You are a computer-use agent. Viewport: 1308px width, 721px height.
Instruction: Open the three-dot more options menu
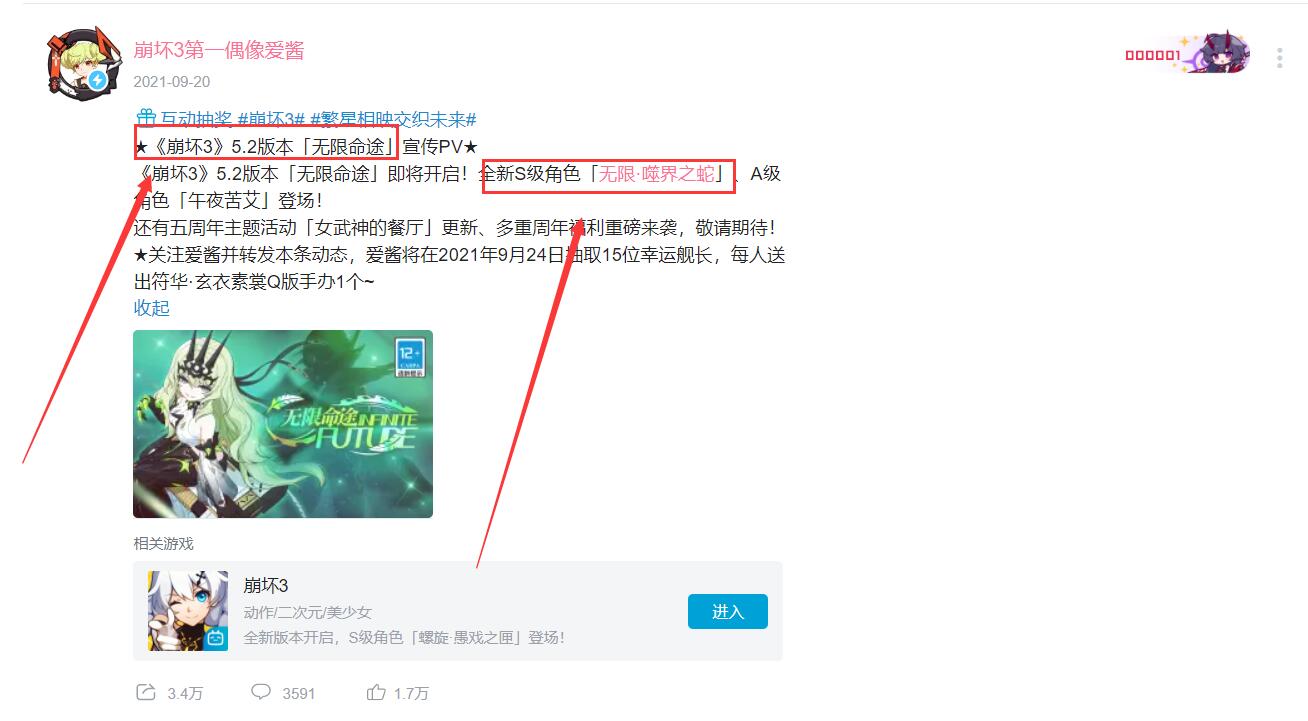(1279, 58)
